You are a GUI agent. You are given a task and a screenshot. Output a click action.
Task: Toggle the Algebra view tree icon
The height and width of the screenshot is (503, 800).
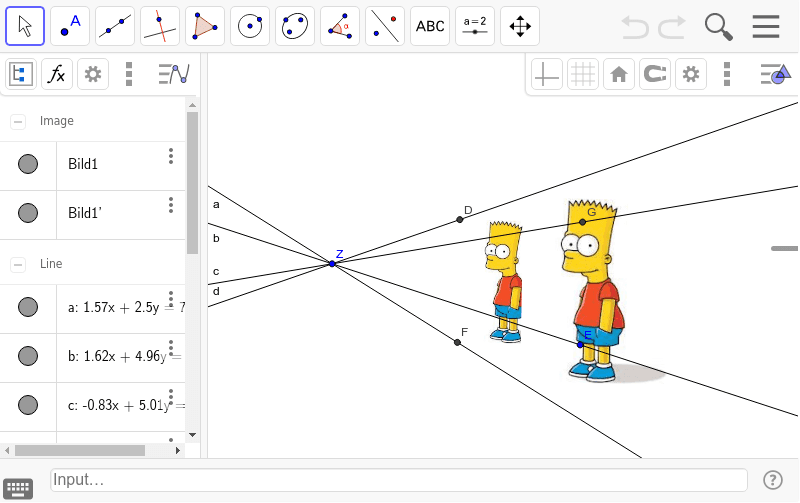(21, 74)
